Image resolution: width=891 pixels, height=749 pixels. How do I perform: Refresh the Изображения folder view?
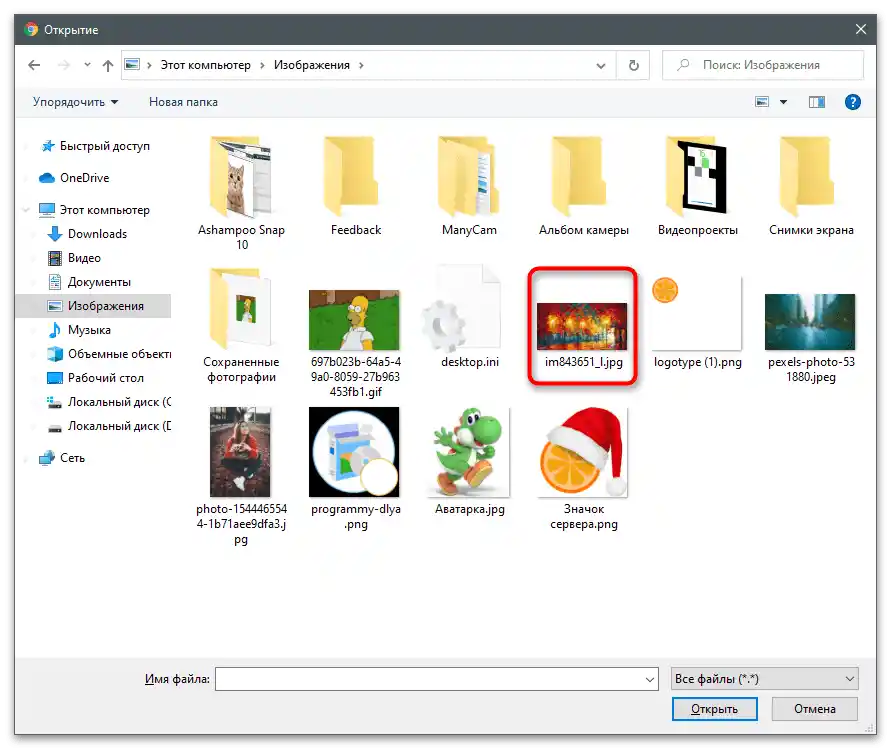point(634,65)
